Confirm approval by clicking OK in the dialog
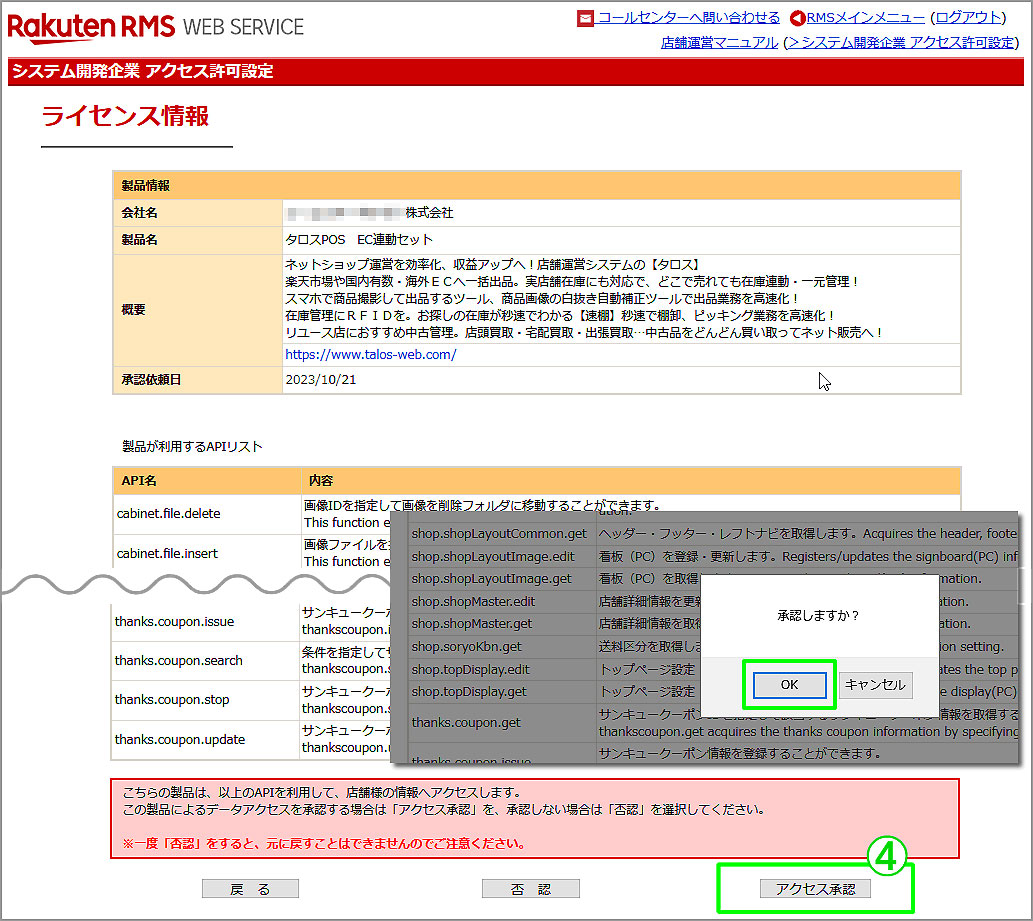Viewport: 1033px width, 921px height. 790,685
